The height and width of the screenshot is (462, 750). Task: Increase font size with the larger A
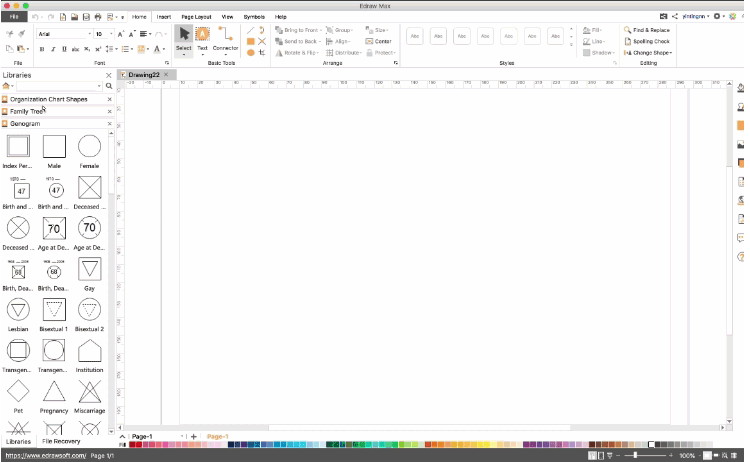(x=121, y=34)
